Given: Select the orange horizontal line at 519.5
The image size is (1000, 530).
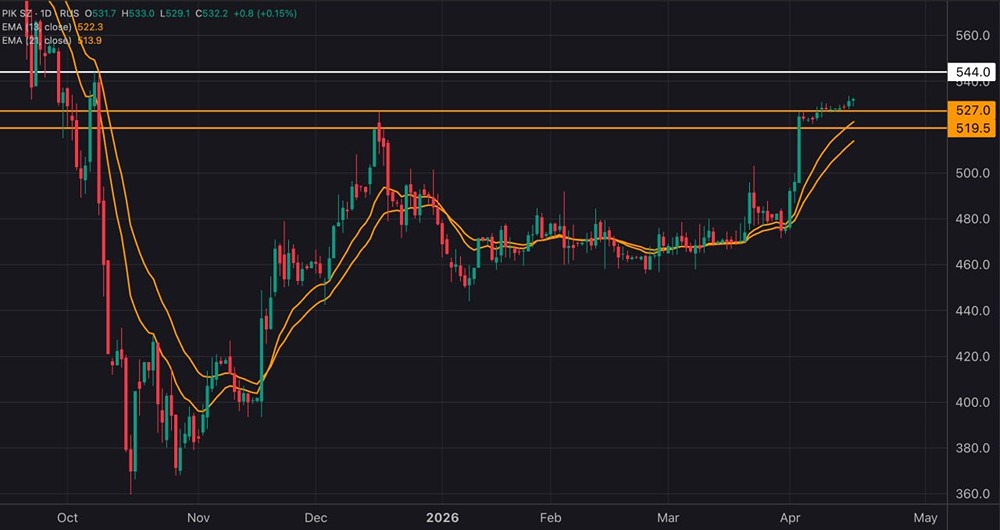Looking at the screenshot, I should (473, 128).
